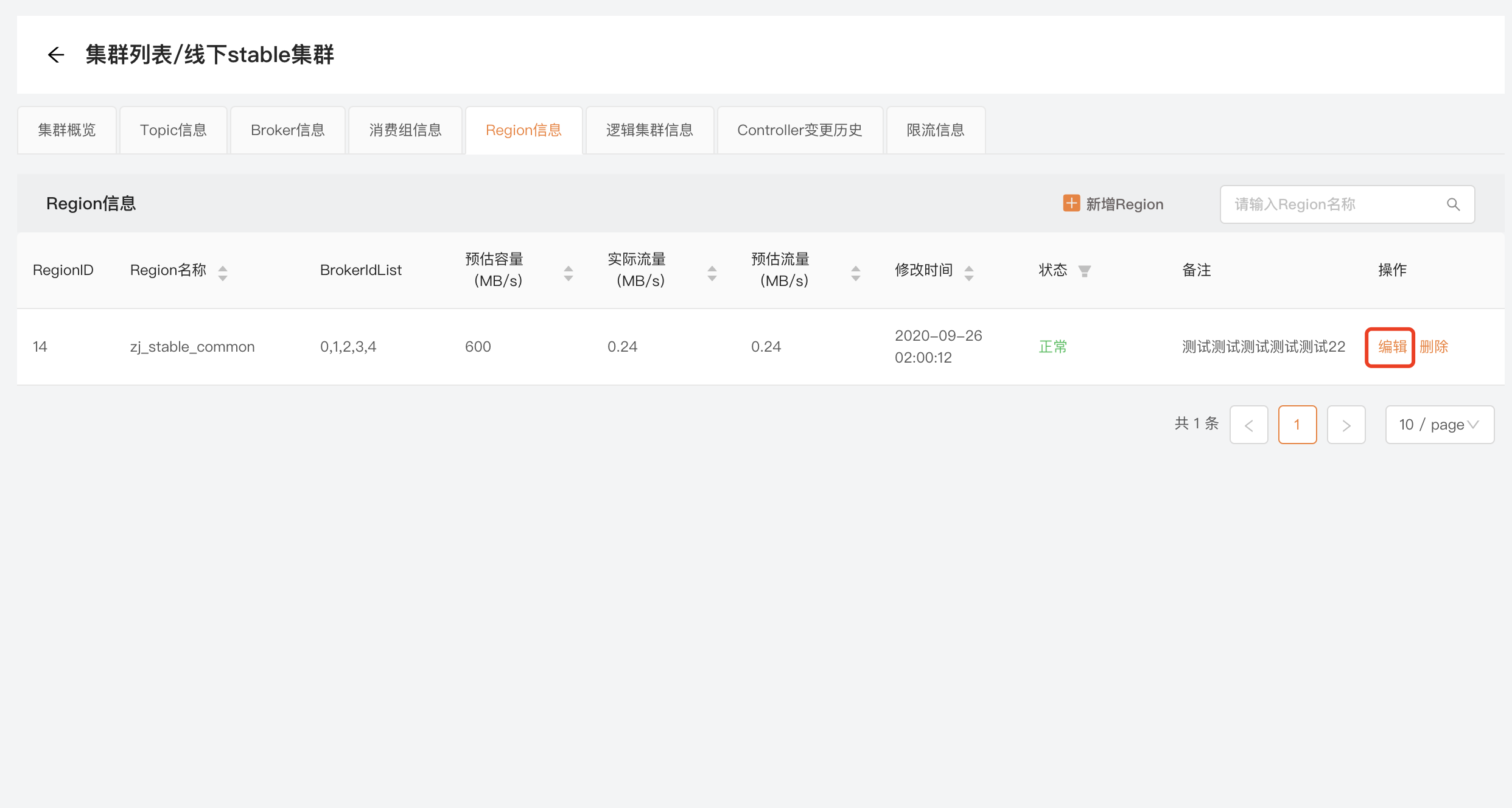Sort by 修改时间 column arrows

point(969,273)
